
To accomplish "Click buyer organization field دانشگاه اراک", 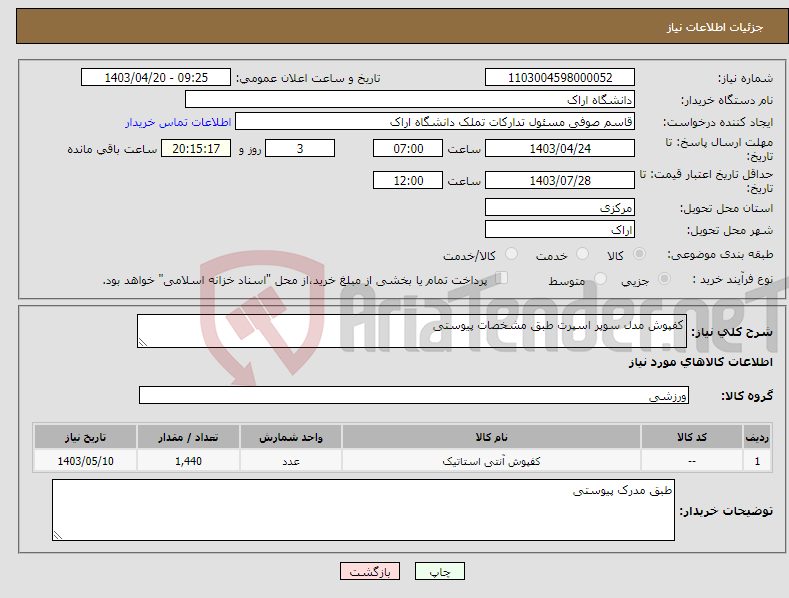I will pyautogui.click(x=410, y=100).
